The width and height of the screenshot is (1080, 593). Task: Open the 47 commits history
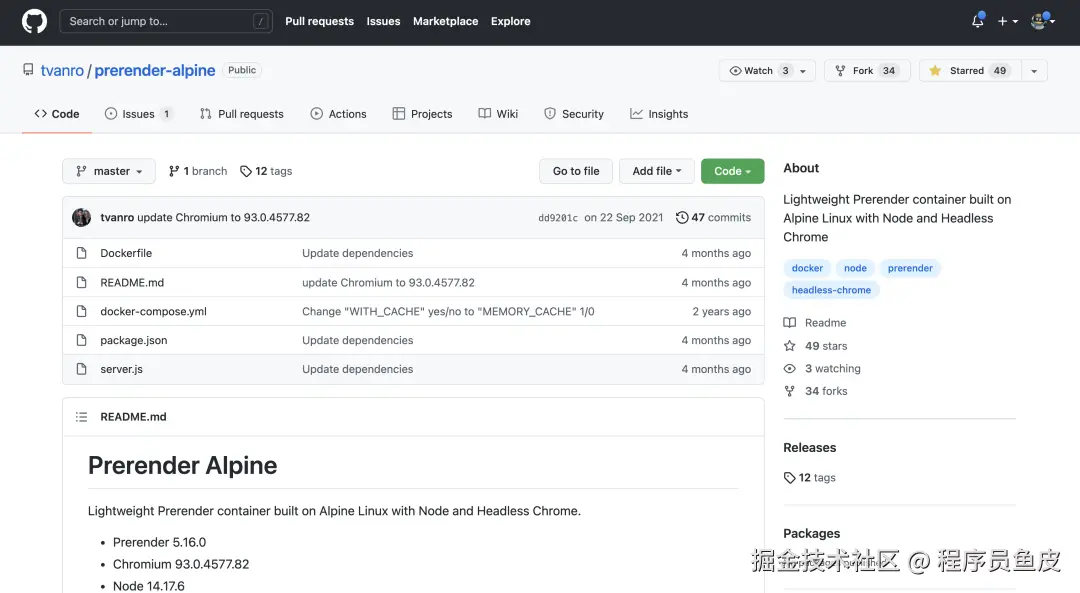(x=713, y=217)
